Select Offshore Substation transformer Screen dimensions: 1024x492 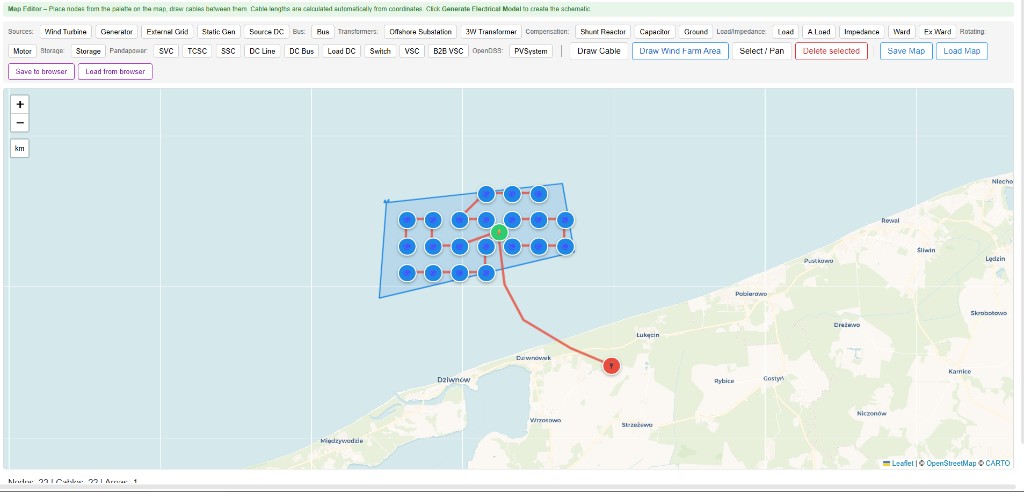(420, 31)
